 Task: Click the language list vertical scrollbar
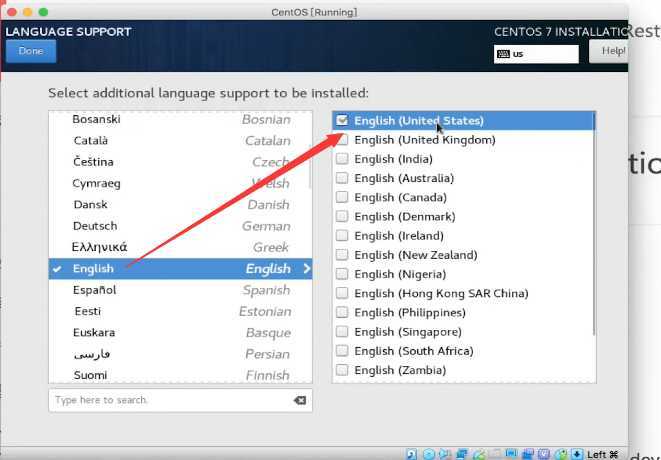tap(310, 167)
